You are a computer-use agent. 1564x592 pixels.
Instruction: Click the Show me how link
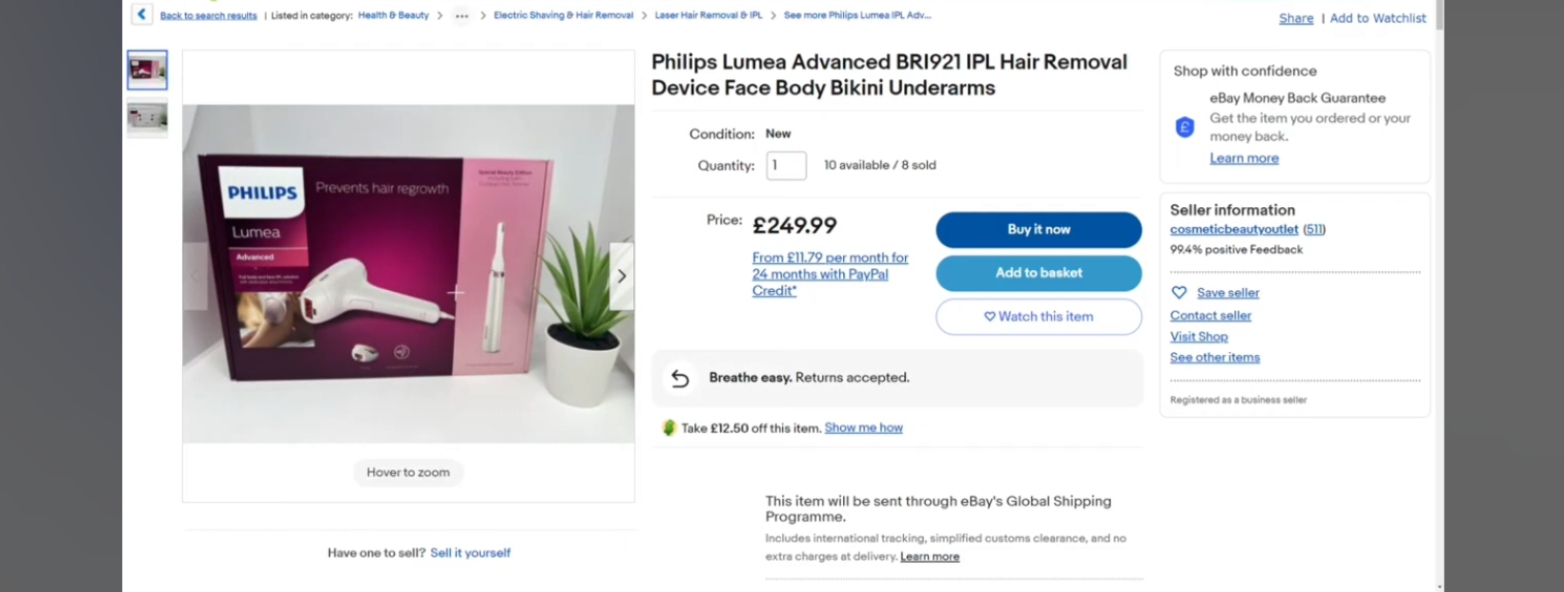click(x=863, y=428)
